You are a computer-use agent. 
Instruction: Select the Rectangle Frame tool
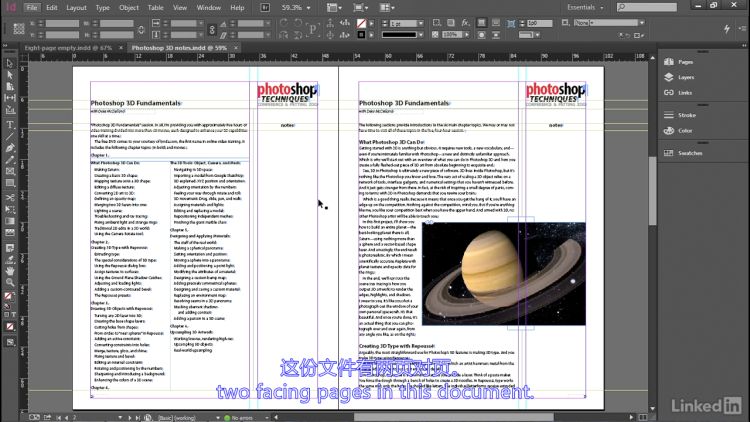(10, 171)
